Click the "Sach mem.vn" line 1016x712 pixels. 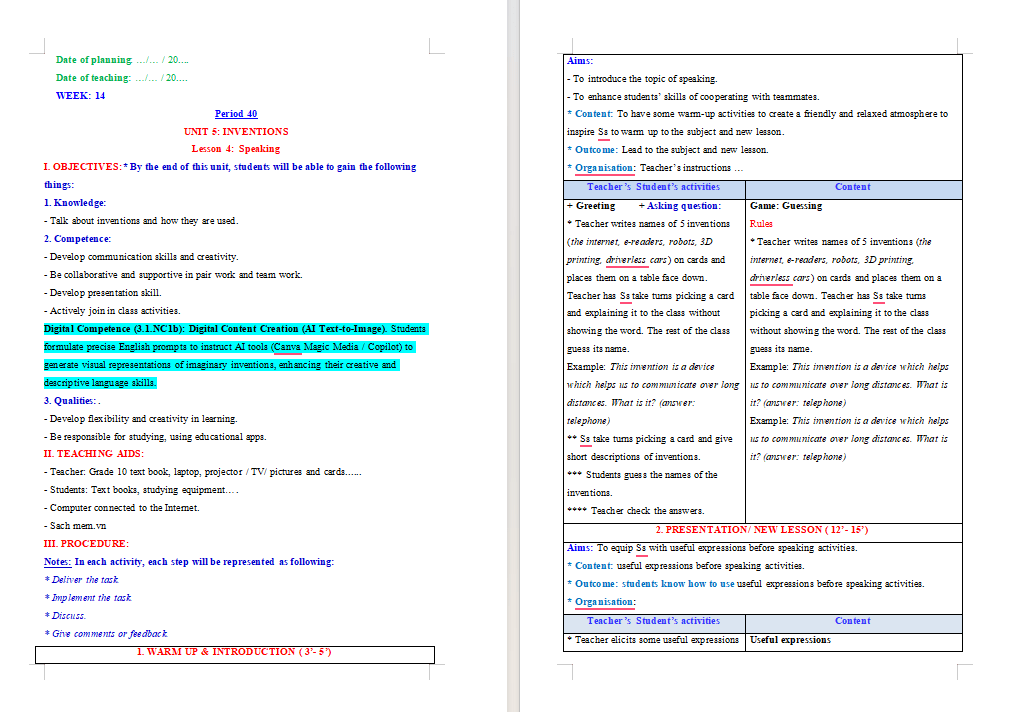click(x=75, y=526)
